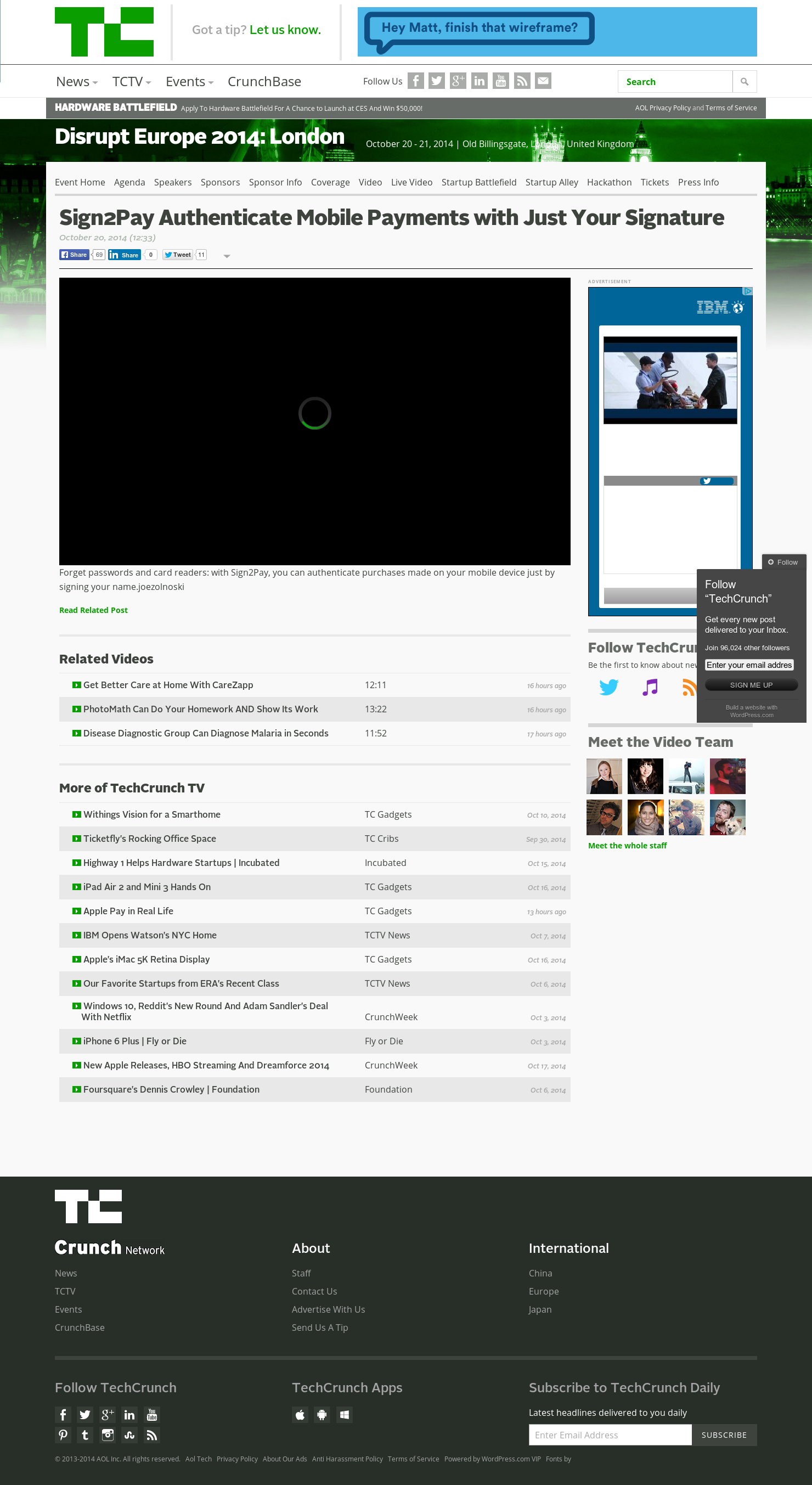Open the Hackathon tab

coord(609,182)
